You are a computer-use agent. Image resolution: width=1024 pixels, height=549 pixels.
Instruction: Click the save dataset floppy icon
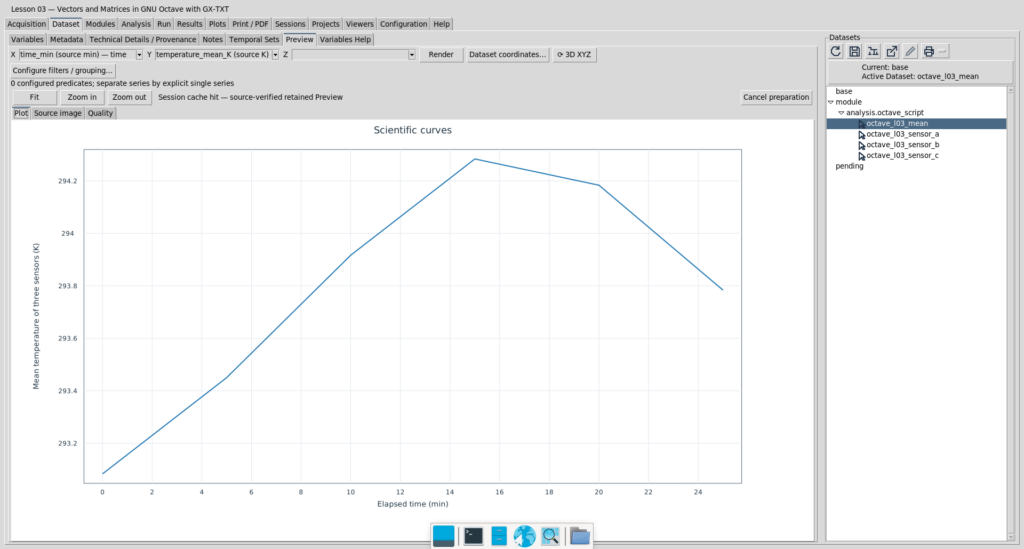point(854,52)
